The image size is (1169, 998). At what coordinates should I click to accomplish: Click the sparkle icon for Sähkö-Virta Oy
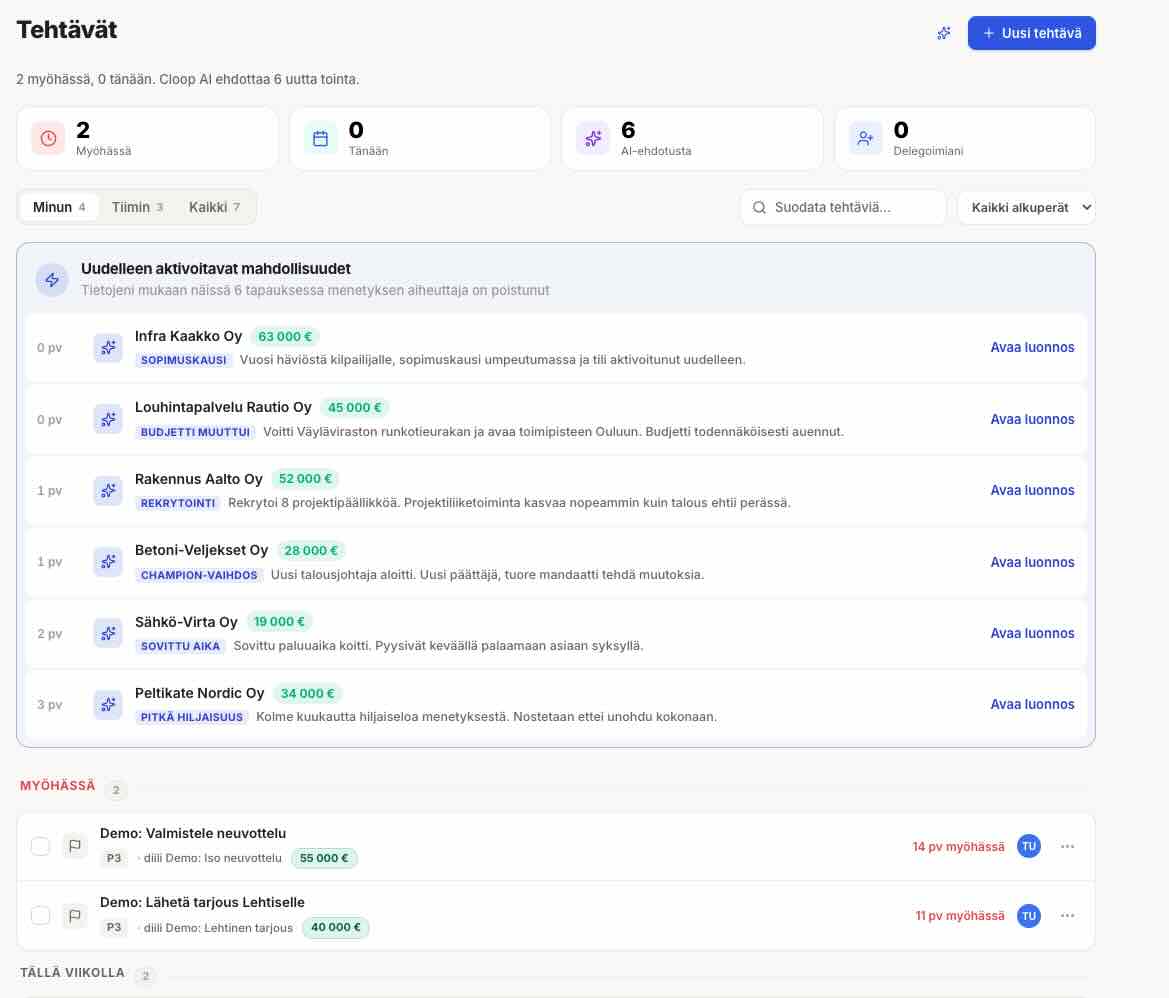(108, 633)
